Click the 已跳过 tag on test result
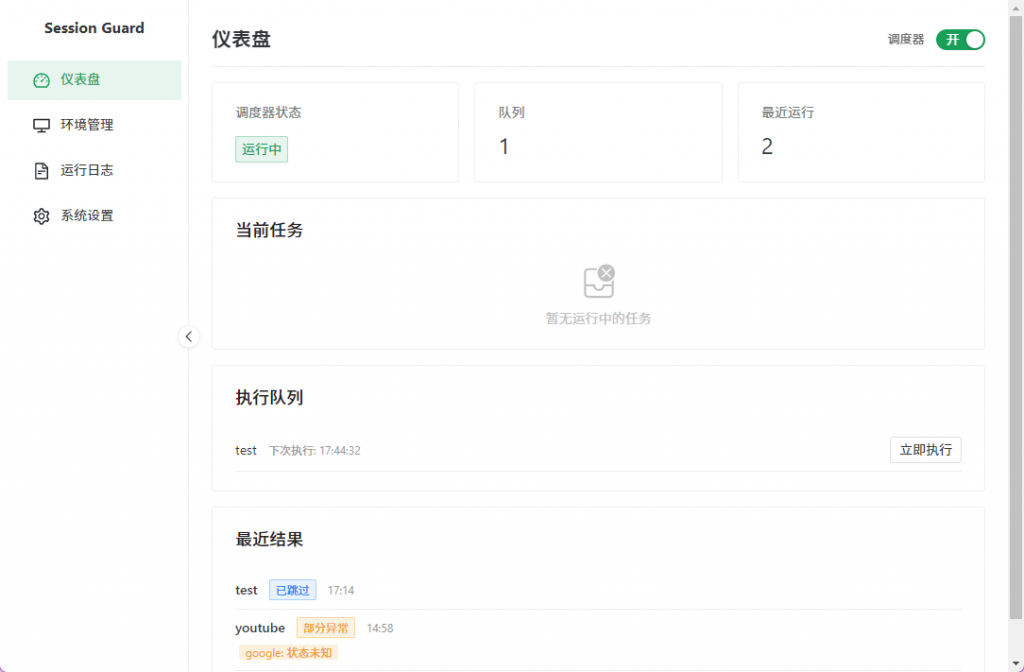The width and height of the screenshot is (1024, 672). click(292, 590)
